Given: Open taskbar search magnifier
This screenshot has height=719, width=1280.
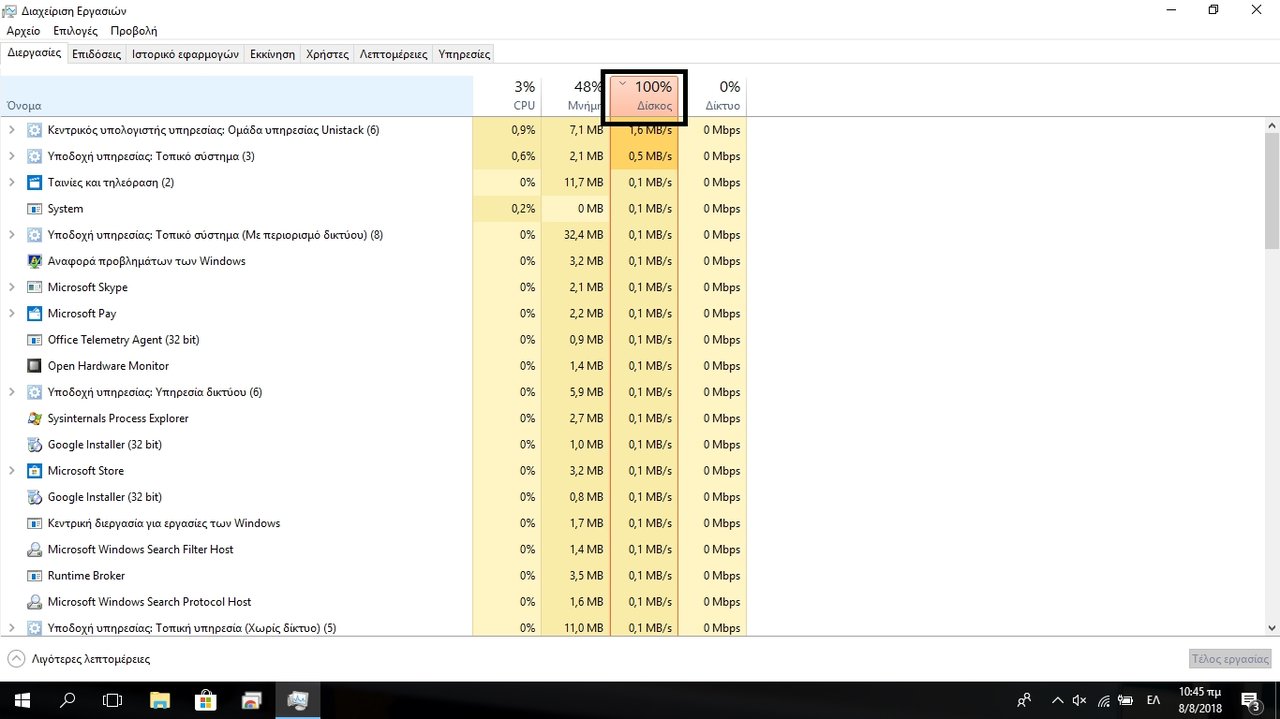Looking at the screenshot, I should 68,700.
